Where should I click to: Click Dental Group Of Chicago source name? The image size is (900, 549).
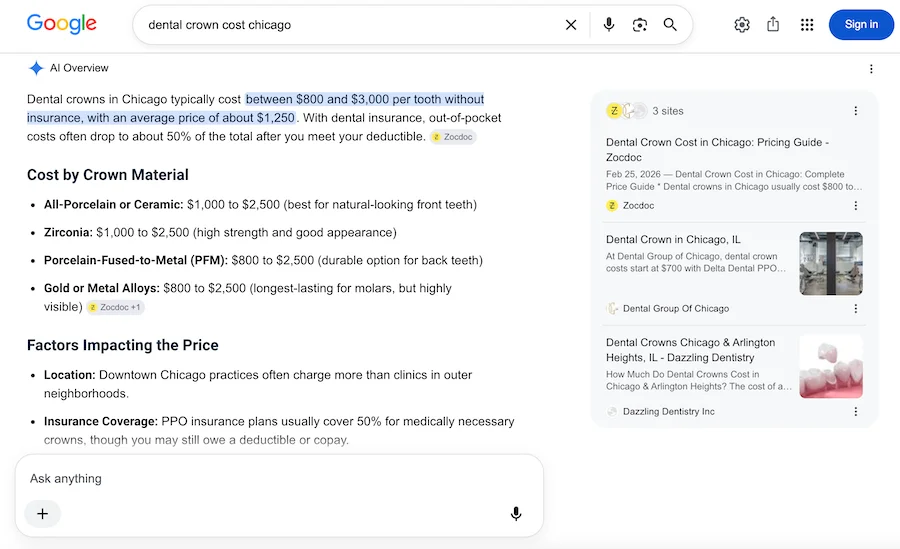tap(676, 308)
